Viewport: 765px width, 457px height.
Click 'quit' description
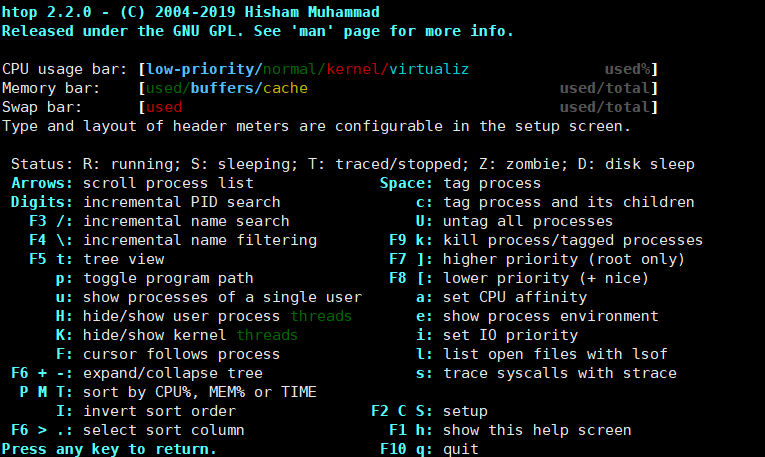coord(461,449)
